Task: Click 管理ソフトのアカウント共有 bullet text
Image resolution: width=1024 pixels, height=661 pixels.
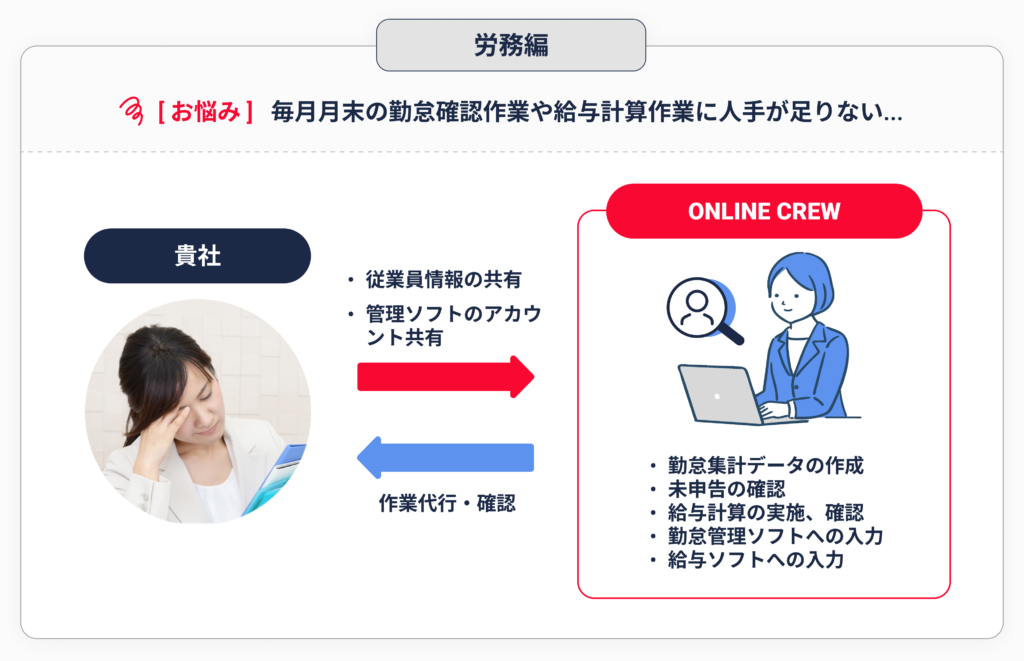Action: pos(453,325)
